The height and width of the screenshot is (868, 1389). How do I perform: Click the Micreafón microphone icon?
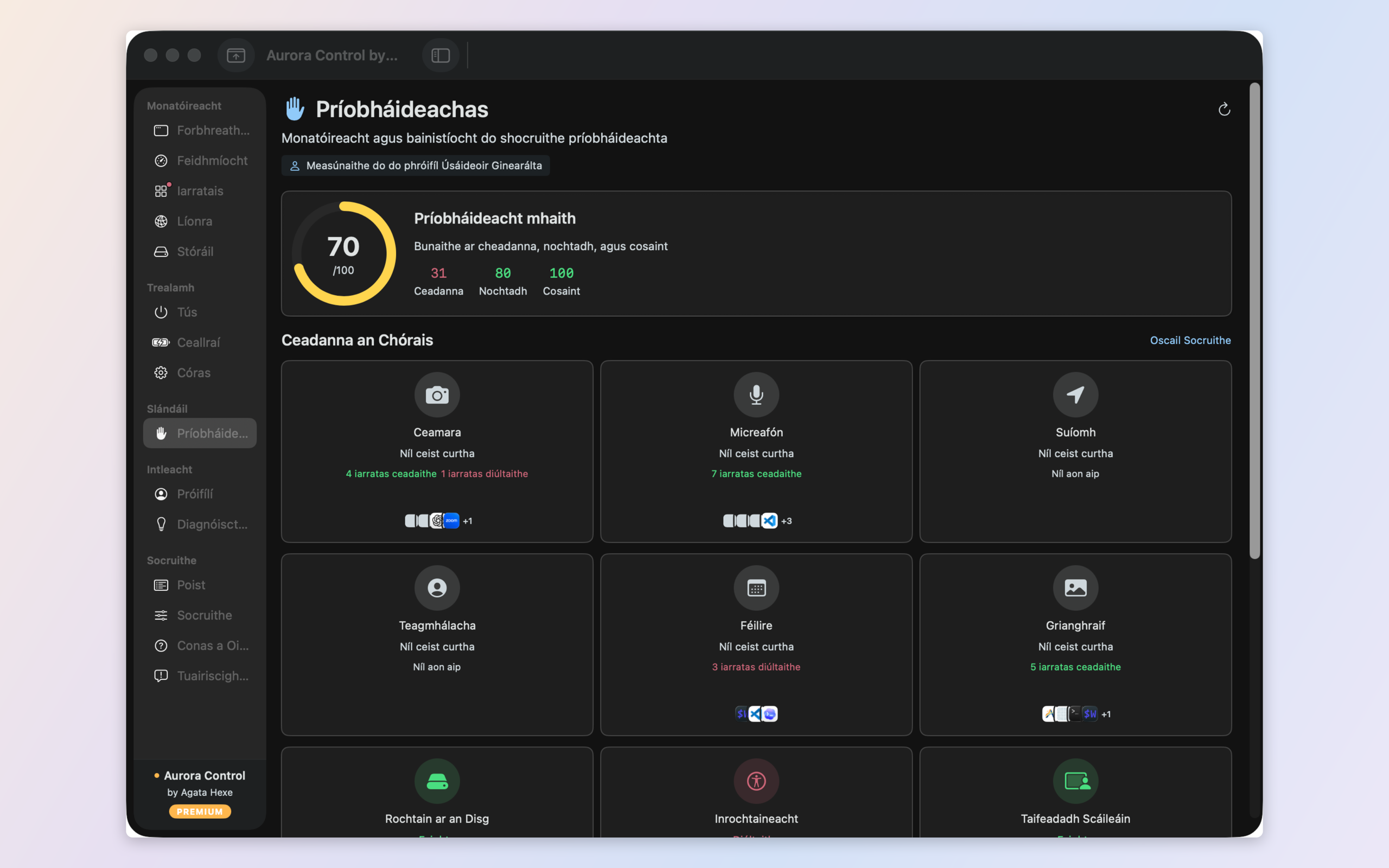[x=756, y=395]
